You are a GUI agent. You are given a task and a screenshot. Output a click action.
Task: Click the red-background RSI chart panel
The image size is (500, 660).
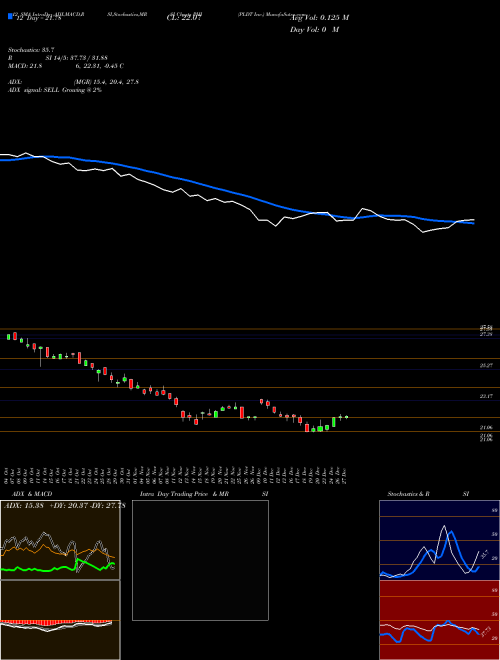point(439,620)
